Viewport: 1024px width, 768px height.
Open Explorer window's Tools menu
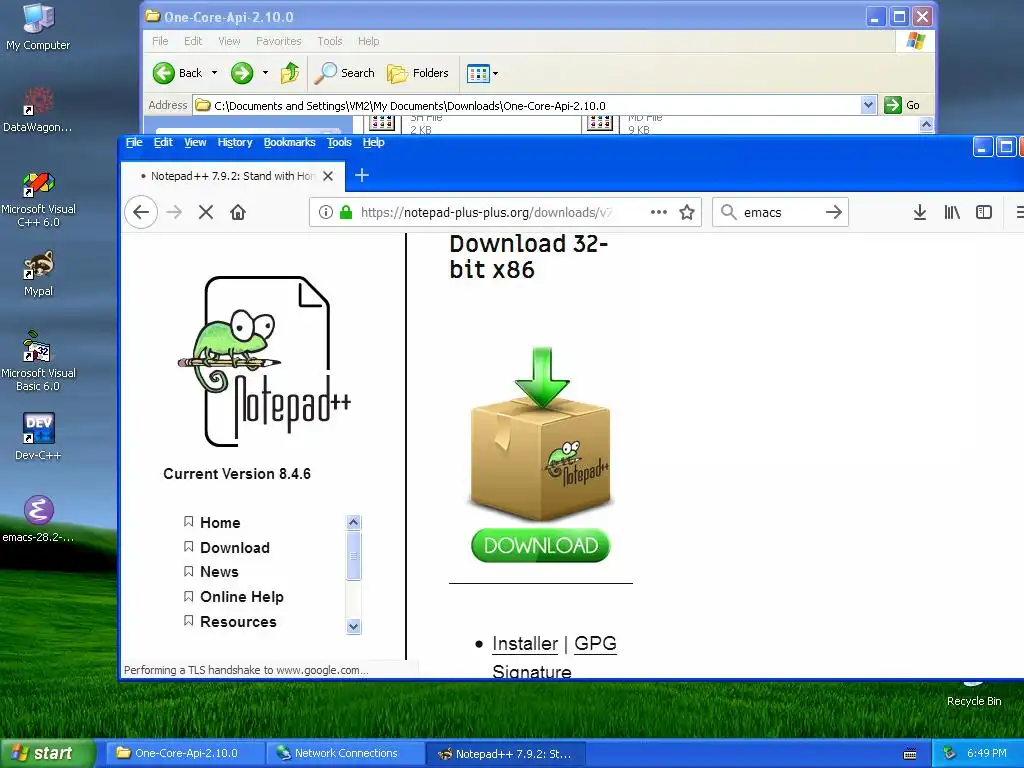pos(330,41)
